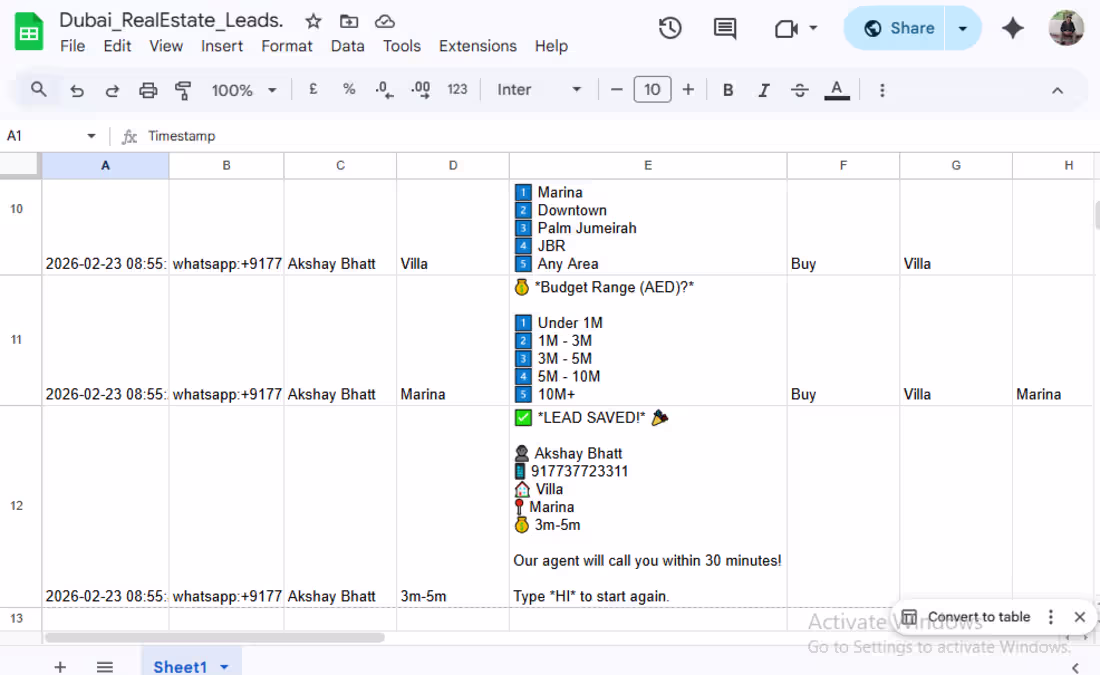Viewport: 1100px width, 675px height.
Task: Open the View menu
Action: pos(166,46)
